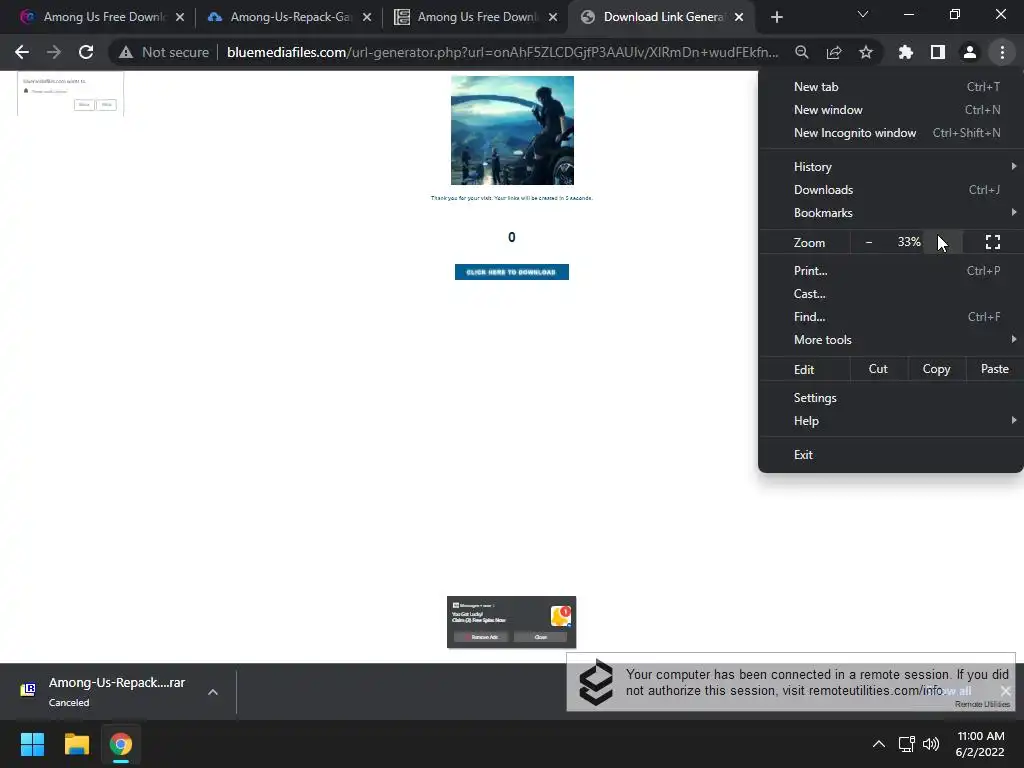The image size is (1024, 768).
Task: Choose New Incognito window
Action: [890, 133]
